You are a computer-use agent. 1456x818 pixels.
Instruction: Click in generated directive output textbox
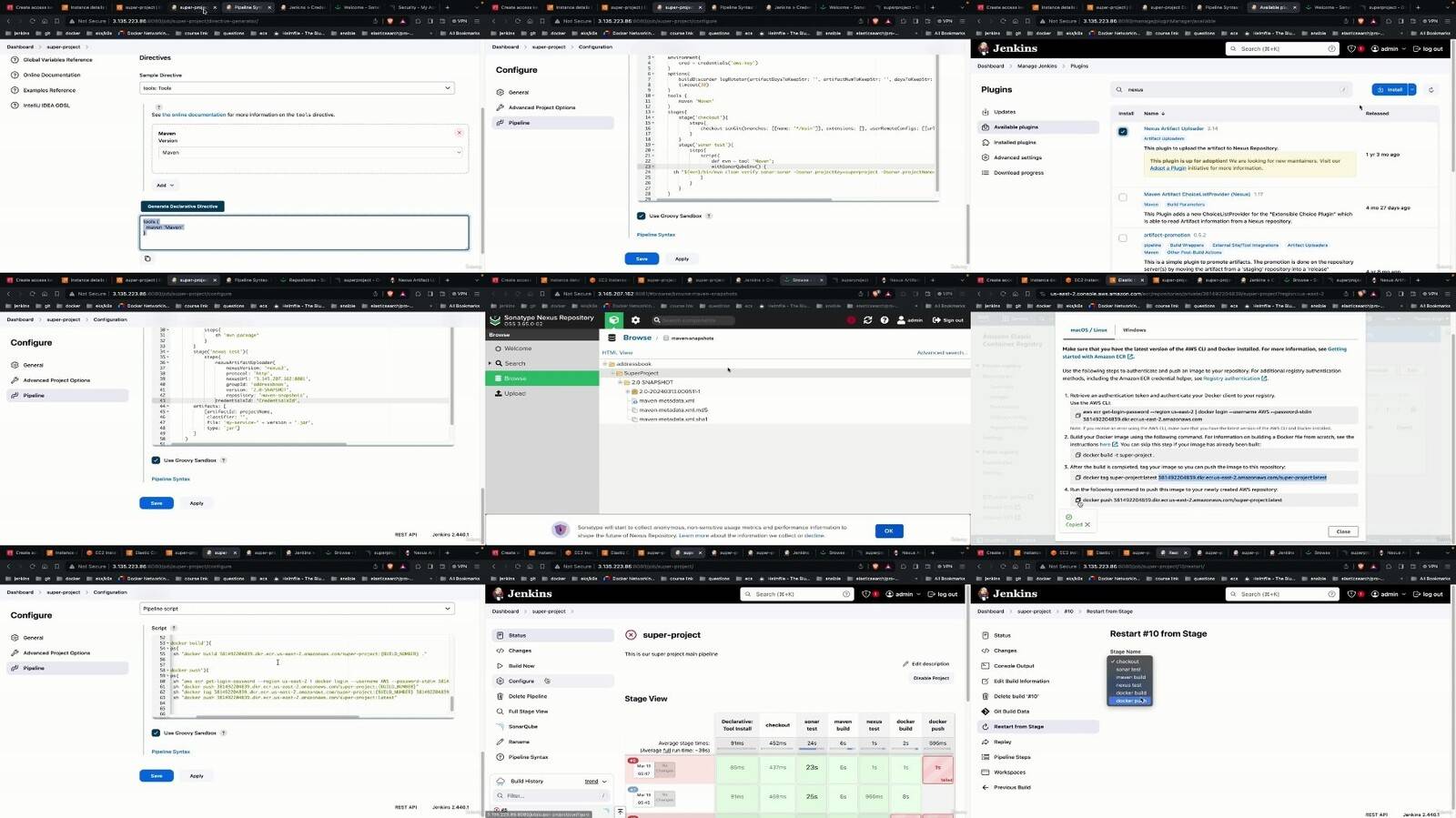(x=304, y=232)
